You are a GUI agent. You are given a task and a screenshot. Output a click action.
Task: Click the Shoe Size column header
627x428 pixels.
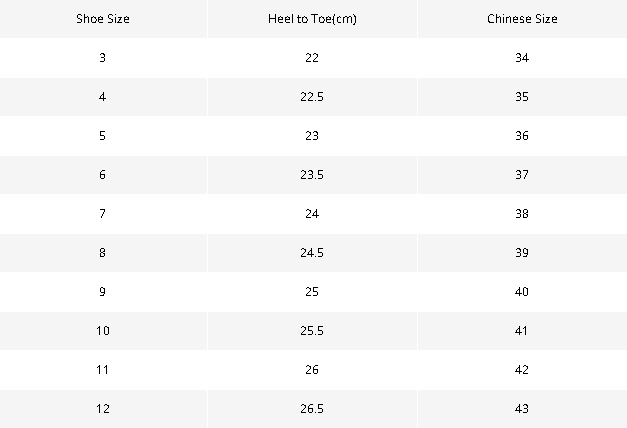tap(103, 19)
